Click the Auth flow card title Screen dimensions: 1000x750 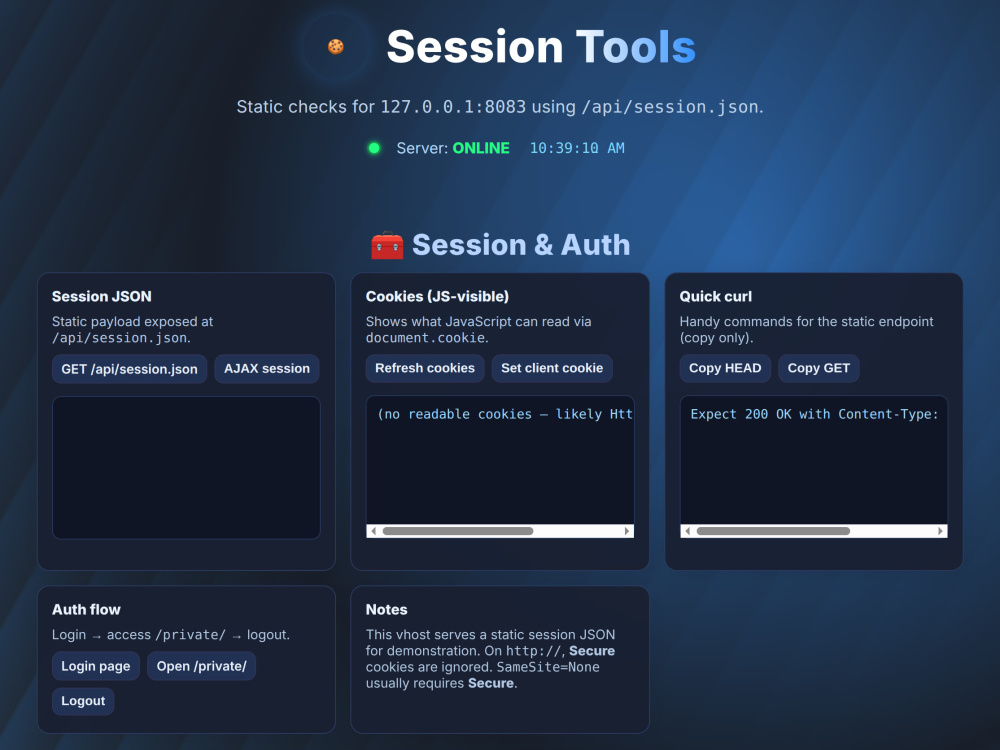pyautogui.click(x=86, y=610)
